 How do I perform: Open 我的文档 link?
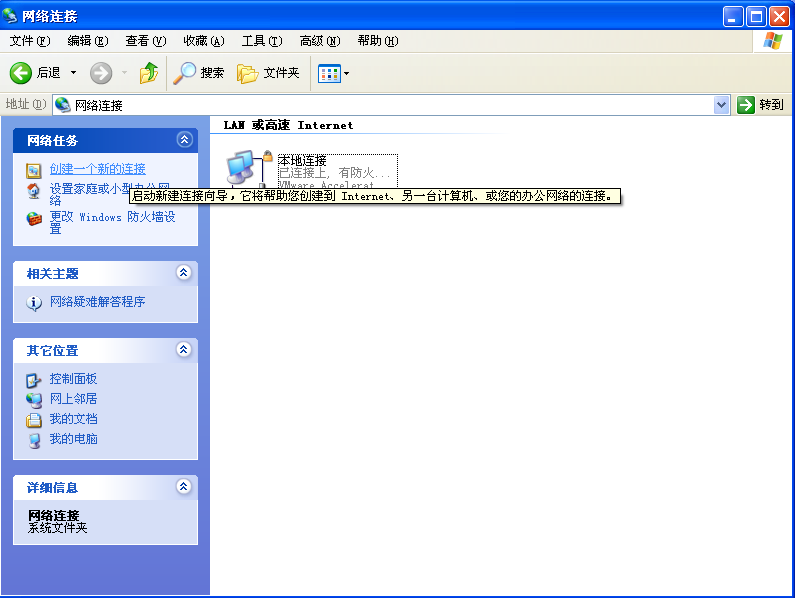(74, 419)
